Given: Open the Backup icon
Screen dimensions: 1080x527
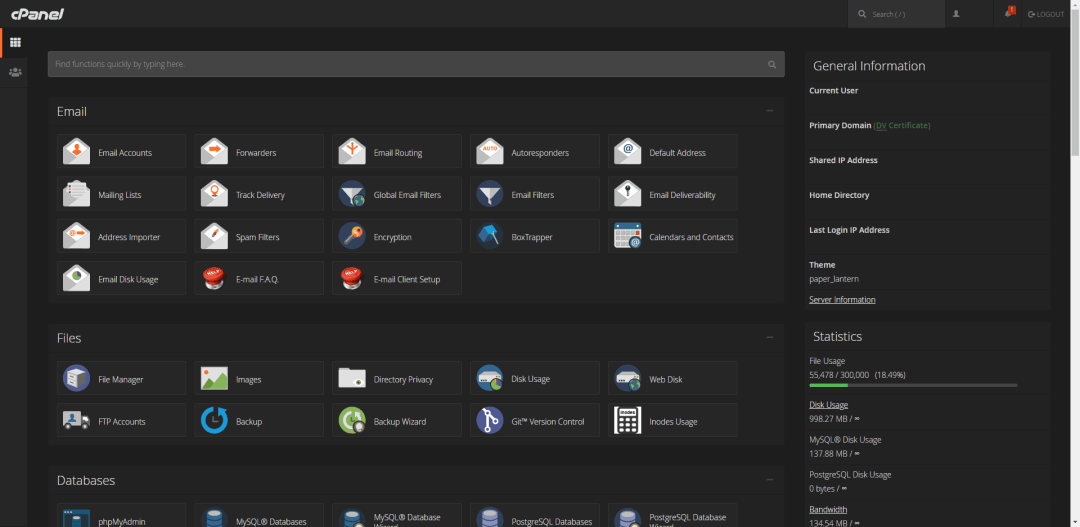Looking at the screenshot, I should [215, 421].
